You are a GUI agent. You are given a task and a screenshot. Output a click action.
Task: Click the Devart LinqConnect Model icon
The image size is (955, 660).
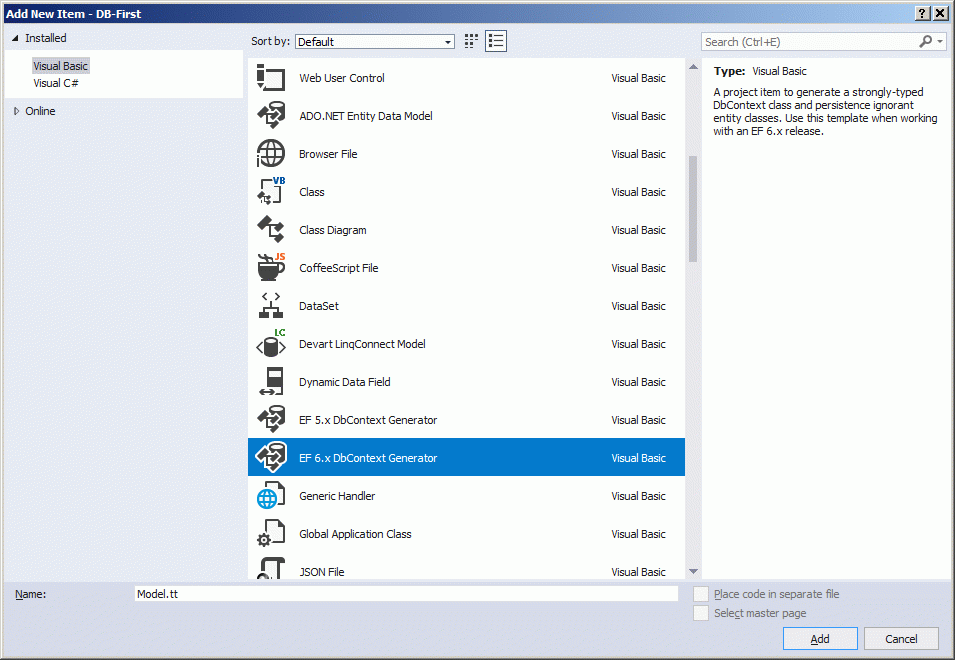pos(271,344)
